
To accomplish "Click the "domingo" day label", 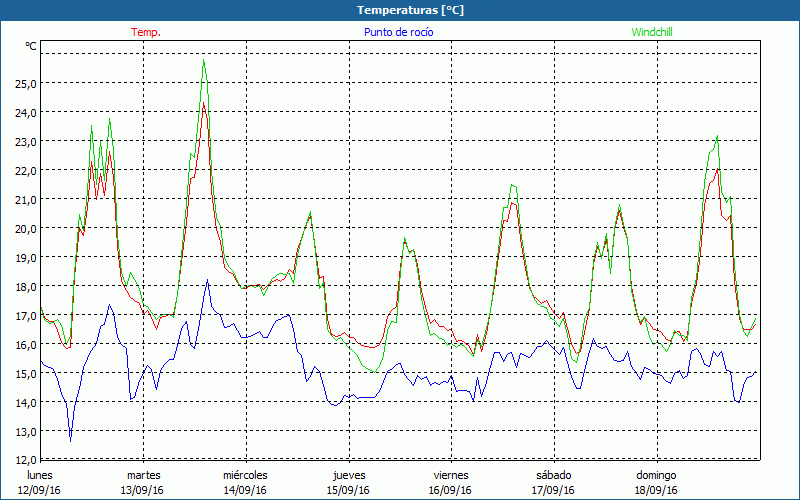I will 656,475.
